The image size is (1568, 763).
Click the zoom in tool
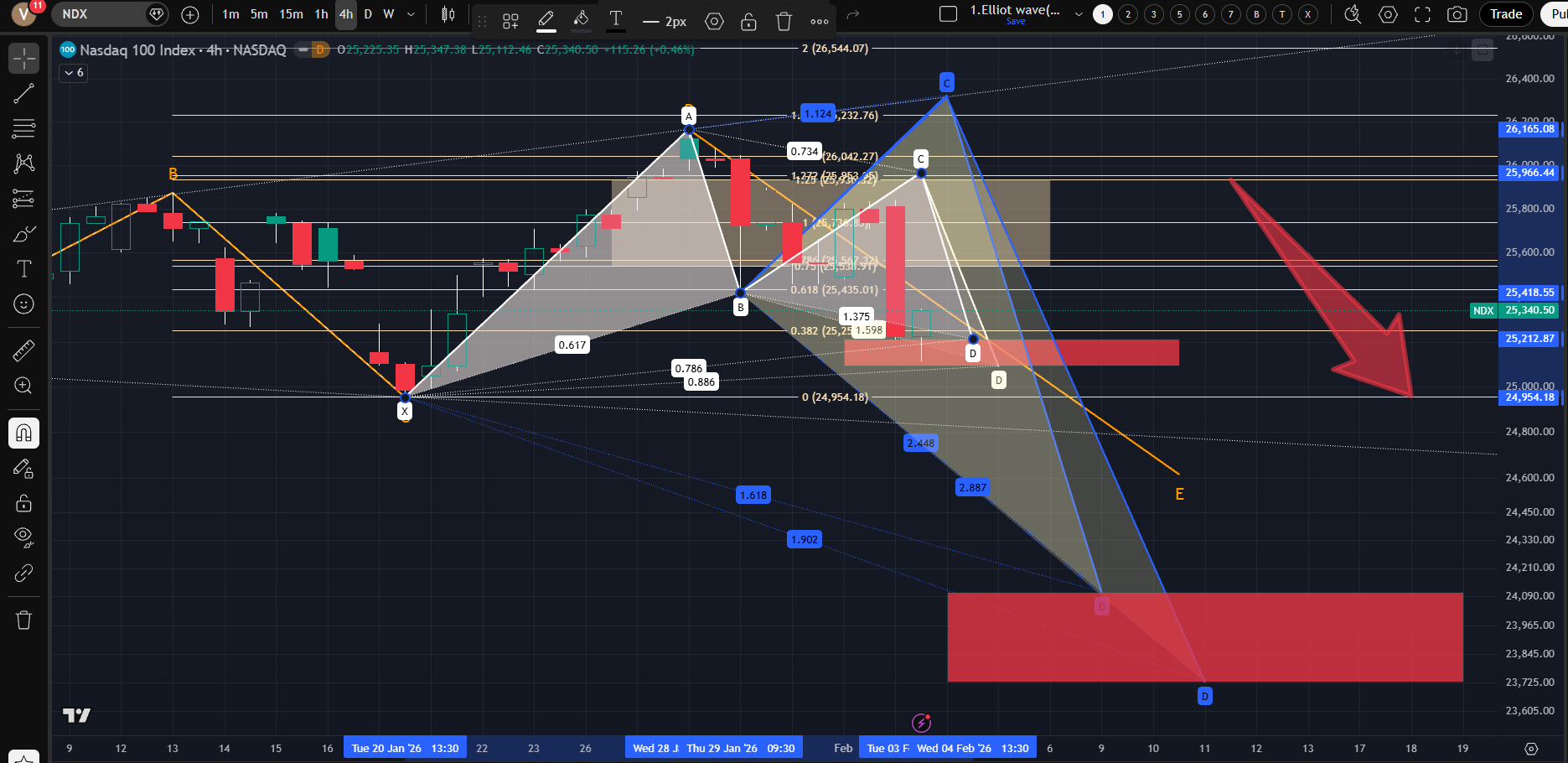(x=23, y=386)
